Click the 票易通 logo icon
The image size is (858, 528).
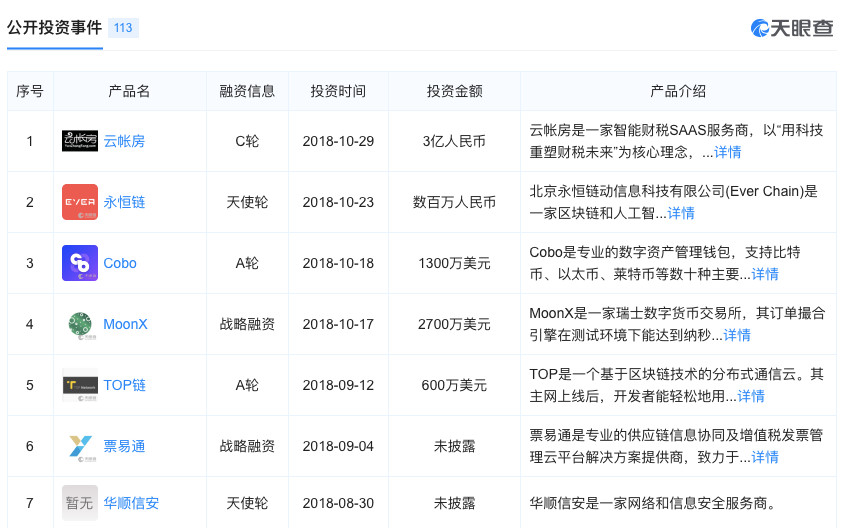click(80, 446)
